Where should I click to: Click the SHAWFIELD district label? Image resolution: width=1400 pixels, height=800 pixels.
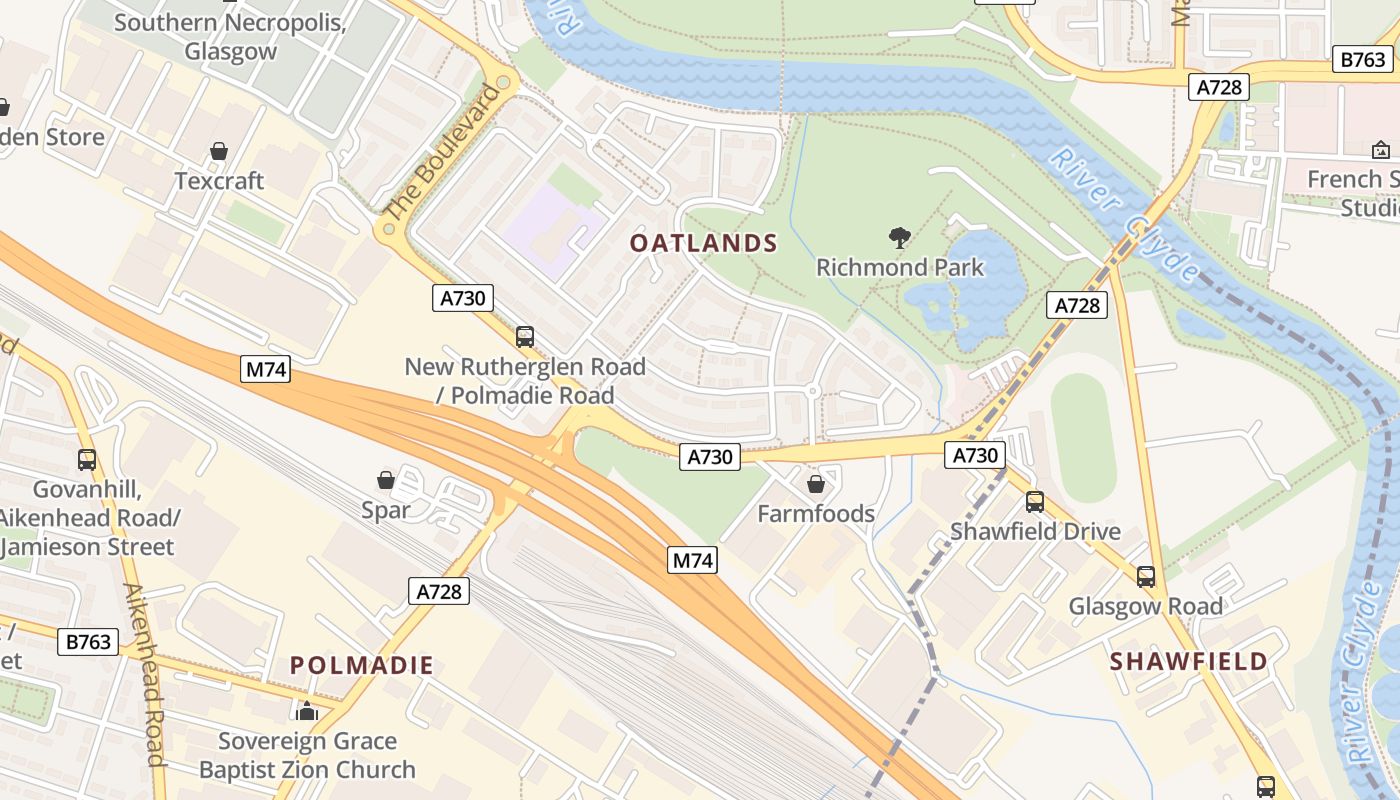click(1189, 661)
